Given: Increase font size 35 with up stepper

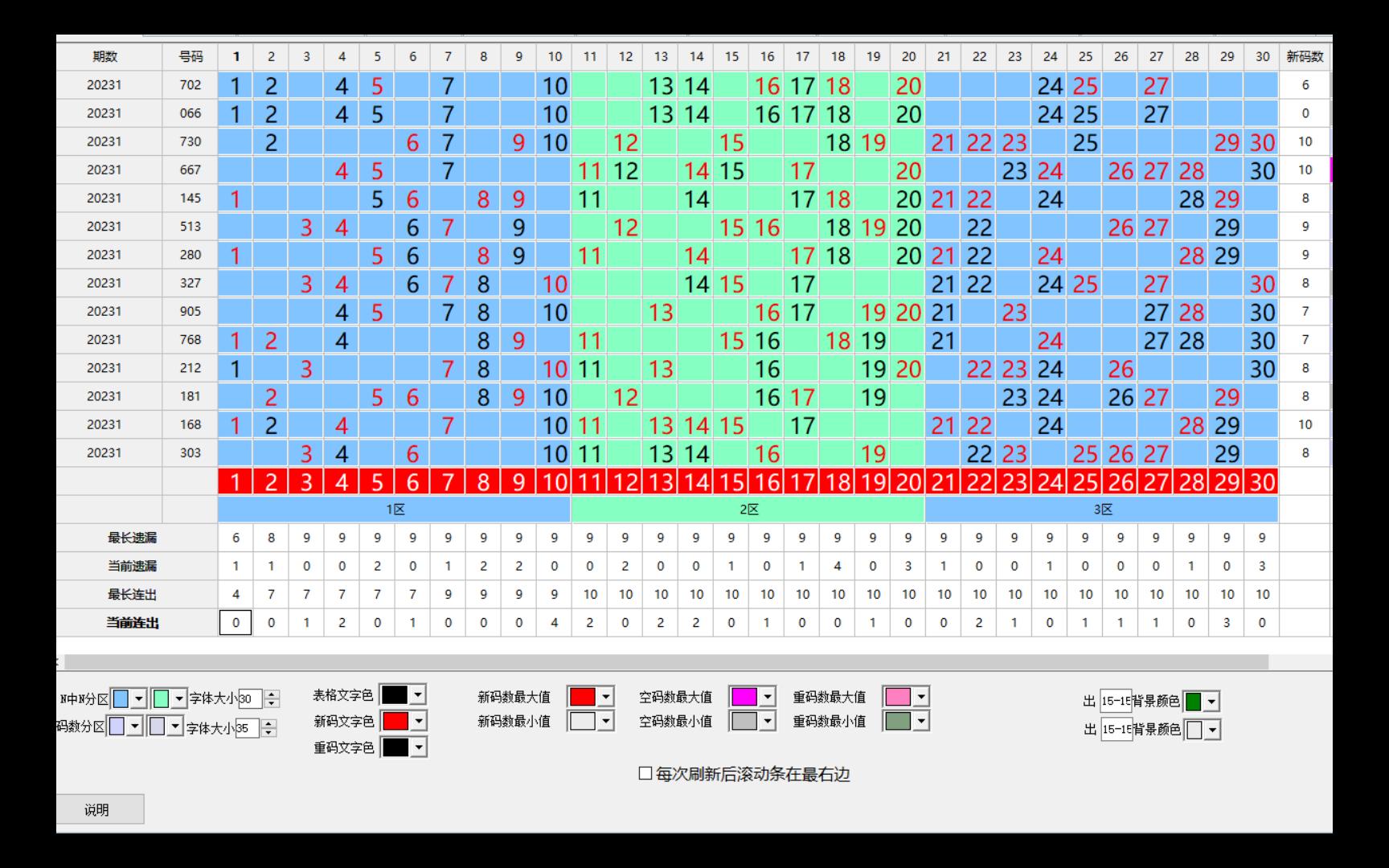Looking at the screenshot, I should coord(268,723).
